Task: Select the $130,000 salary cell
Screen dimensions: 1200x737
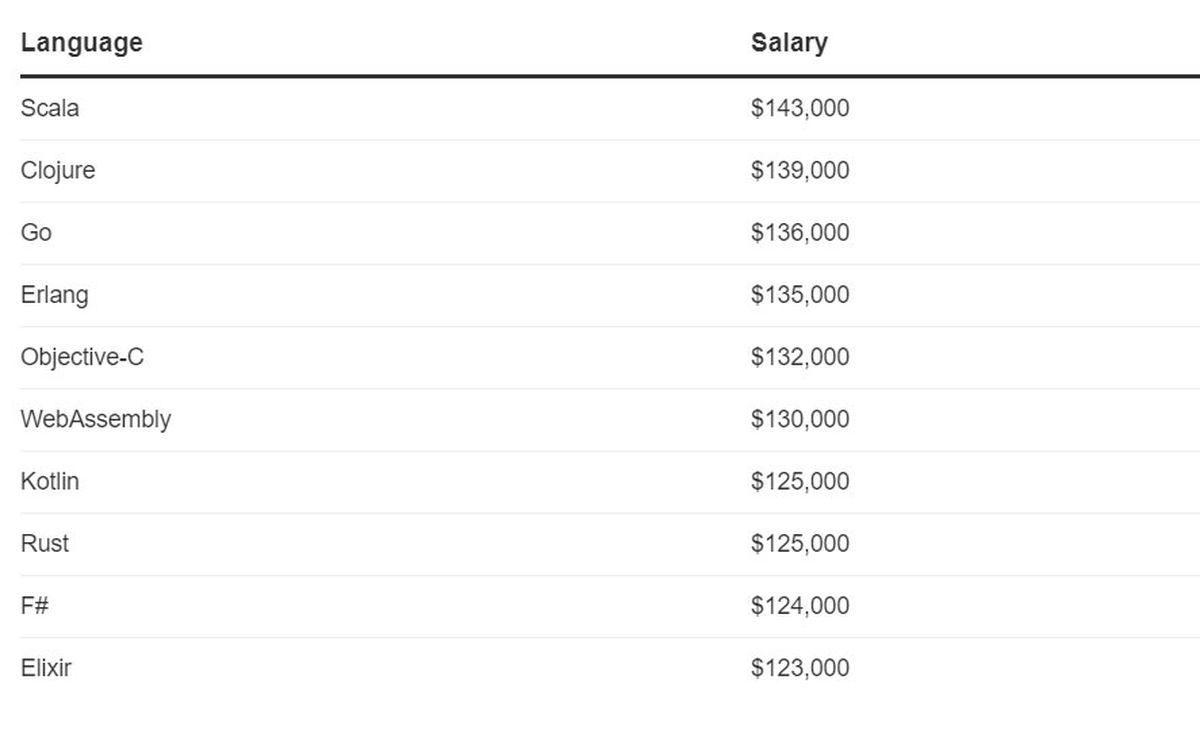Action: 800,419
